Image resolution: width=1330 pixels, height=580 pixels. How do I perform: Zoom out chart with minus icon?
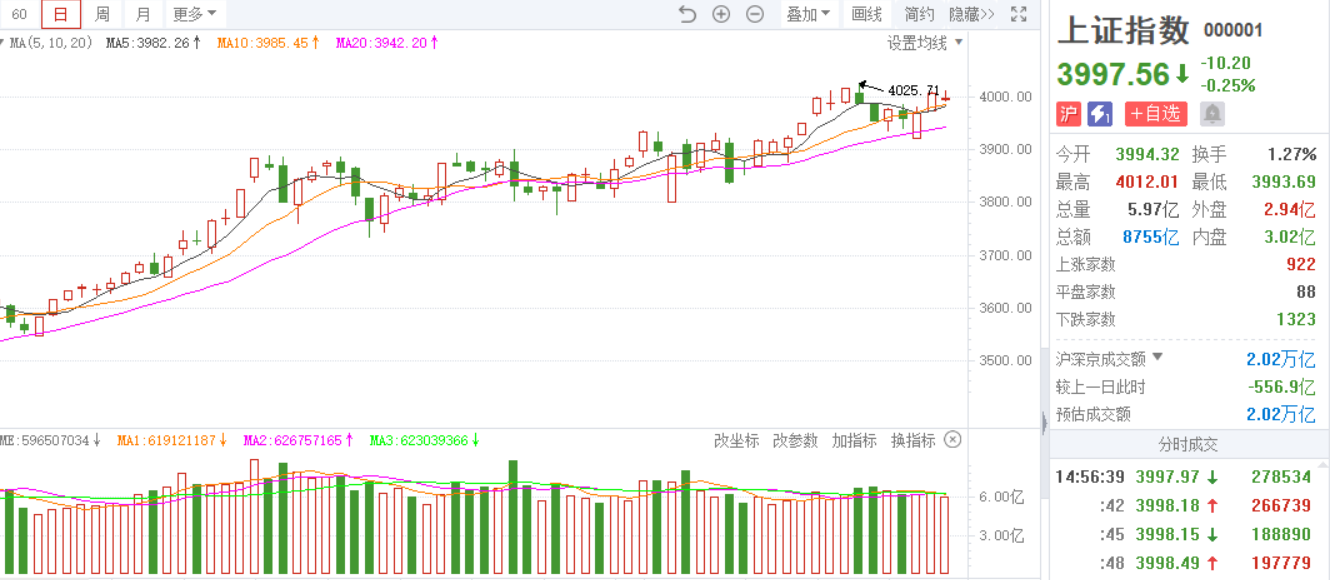(x=755, y=14)
